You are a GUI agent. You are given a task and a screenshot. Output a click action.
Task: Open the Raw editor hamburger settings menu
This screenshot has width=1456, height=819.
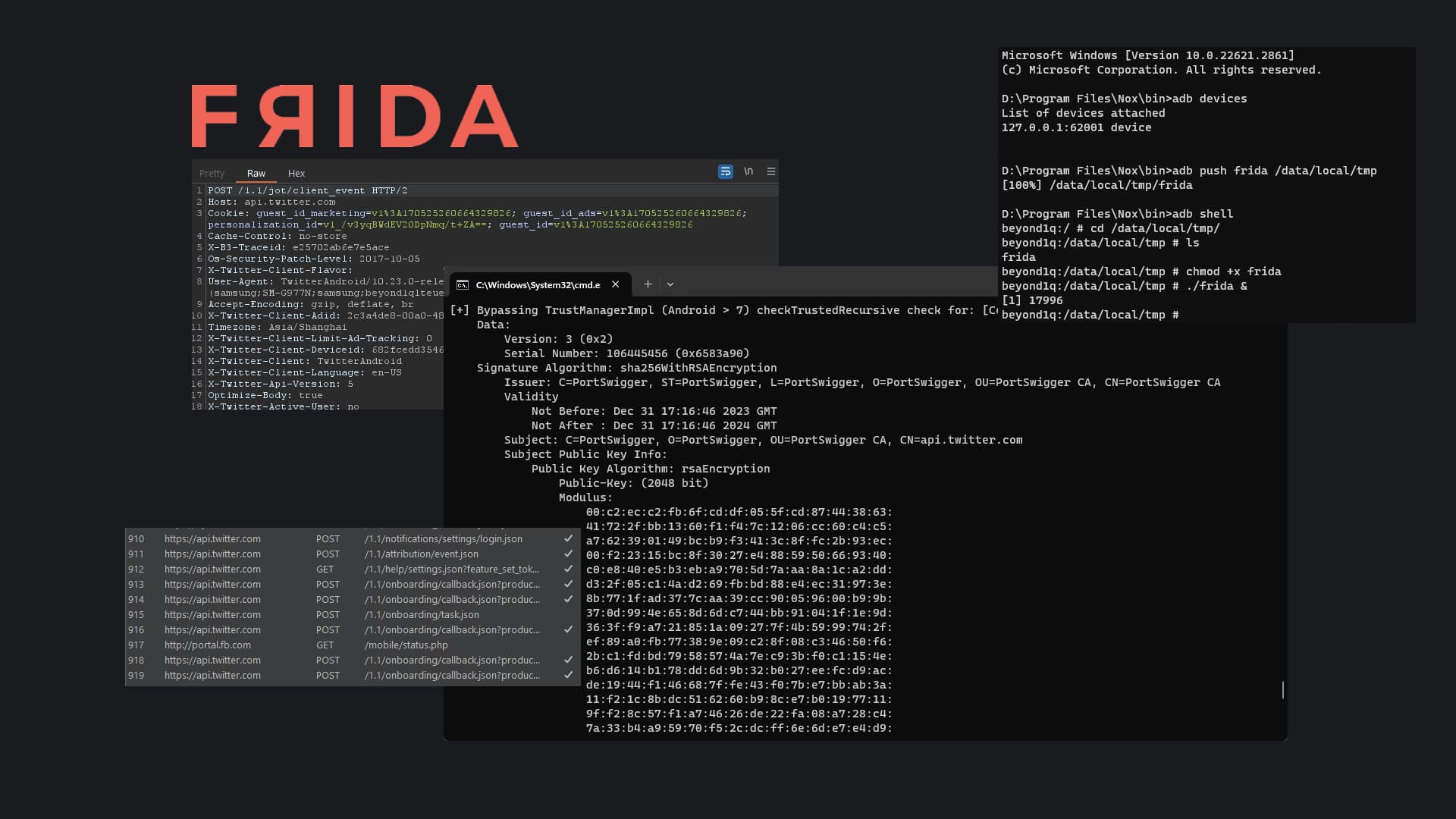coord(770,171)
